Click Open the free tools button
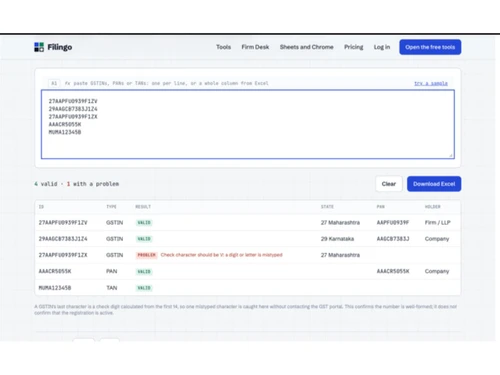Image resolution: width=500 pixels, height=375 pixels. (x=430, y=47)
